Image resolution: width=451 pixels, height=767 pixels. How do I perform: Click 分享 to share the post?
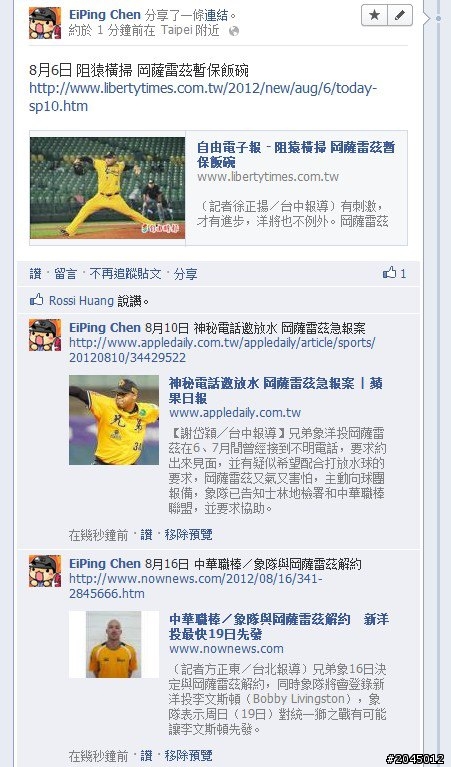[x=185, y=274]
